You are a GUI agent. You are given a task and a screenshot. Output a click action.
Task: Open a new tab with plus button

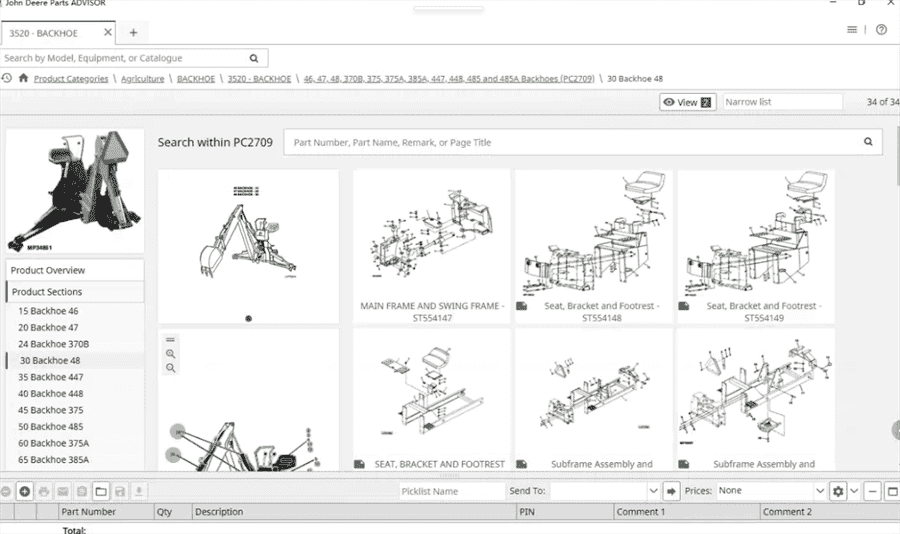[133, 33]
